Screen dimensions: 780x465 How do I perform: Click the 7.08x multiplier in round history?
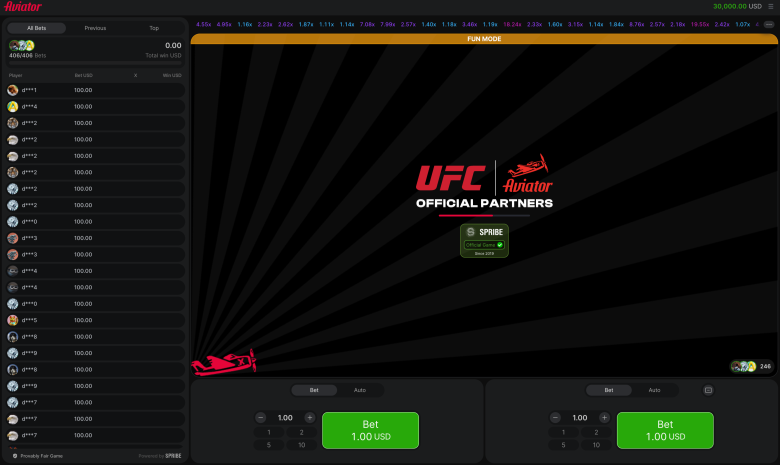[367, 24]
